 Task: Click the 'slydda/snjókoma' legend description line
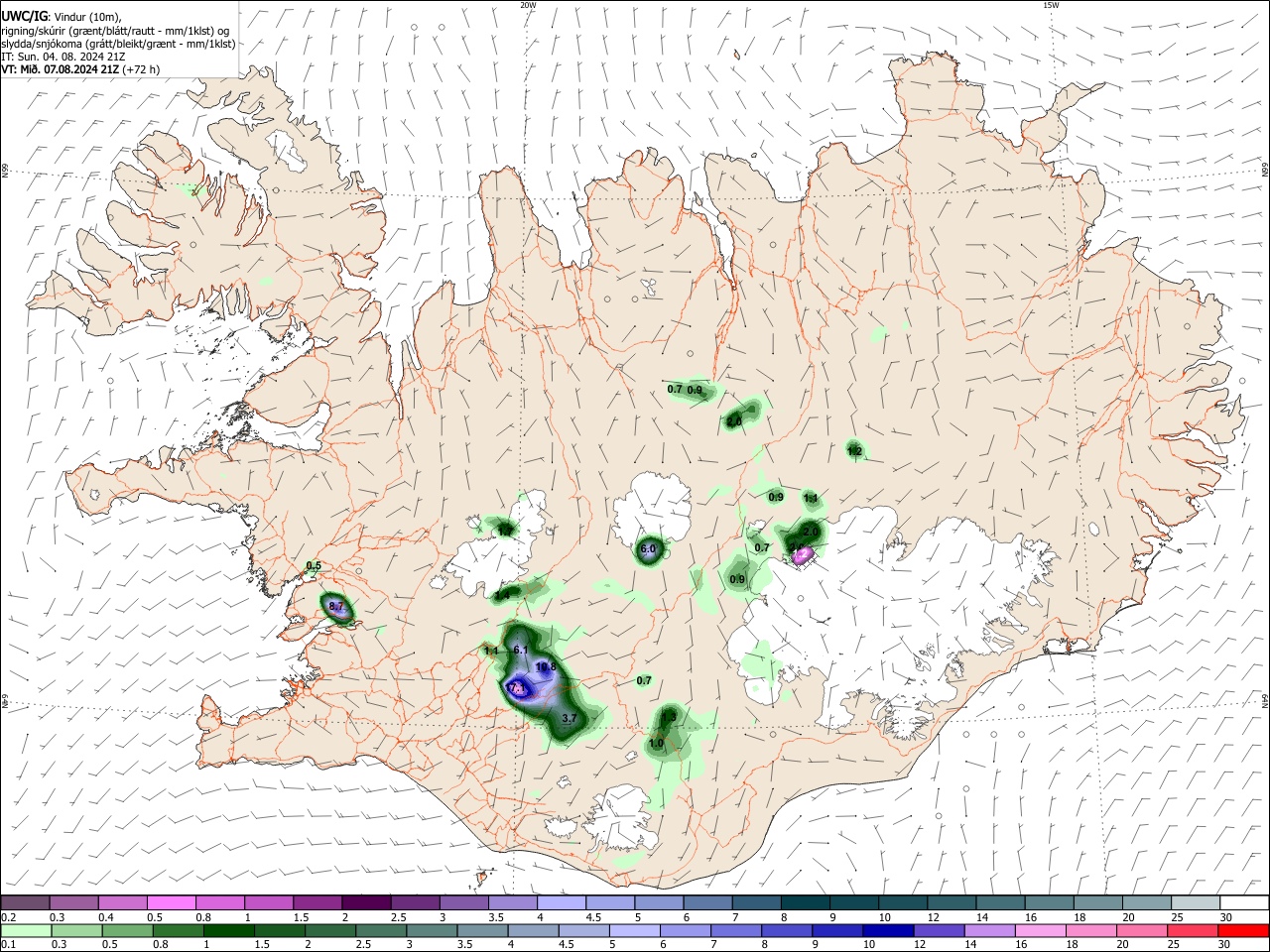[118, 44]
